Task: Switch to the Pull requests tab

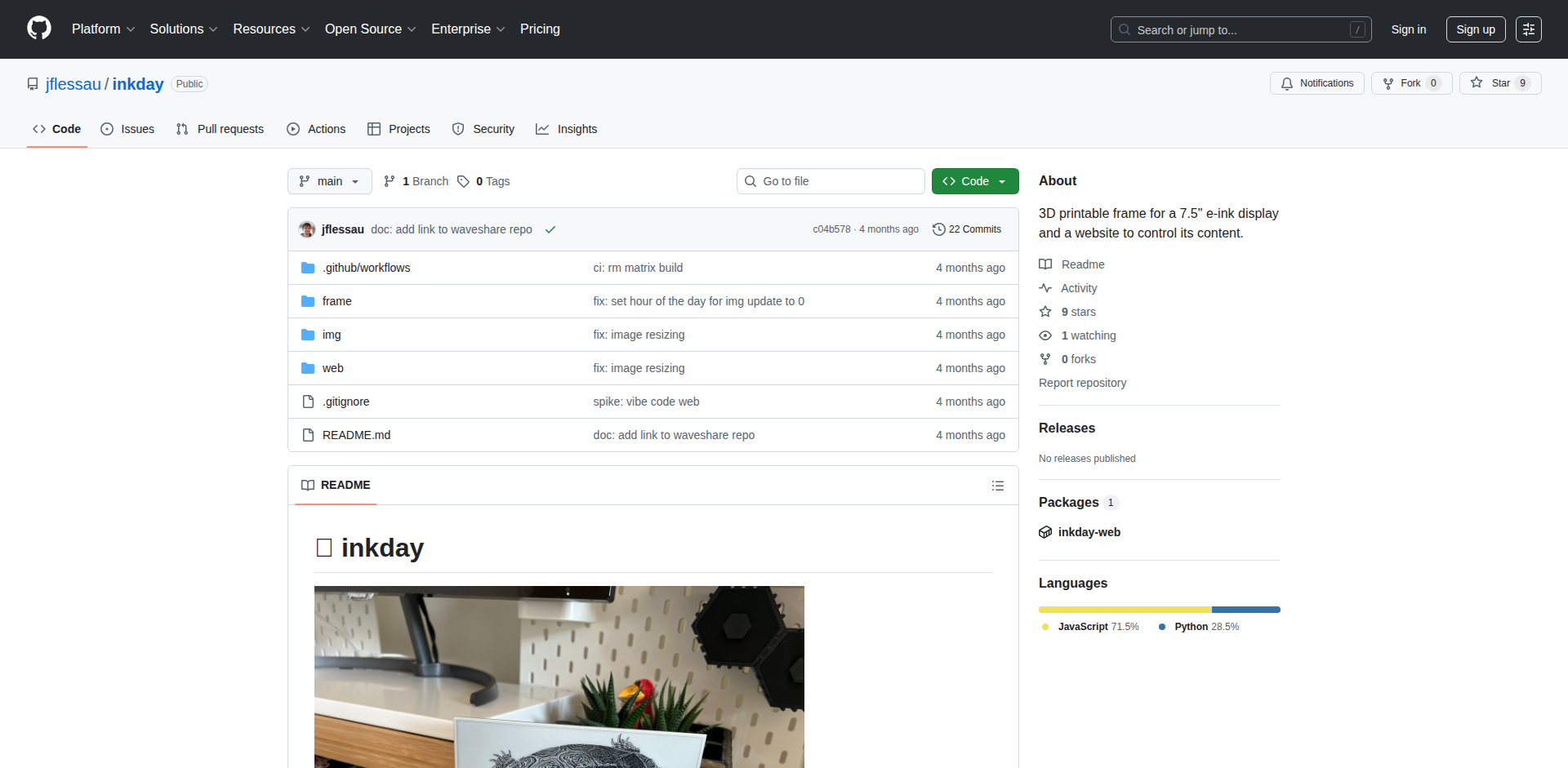Action: (x=220, y=129)
